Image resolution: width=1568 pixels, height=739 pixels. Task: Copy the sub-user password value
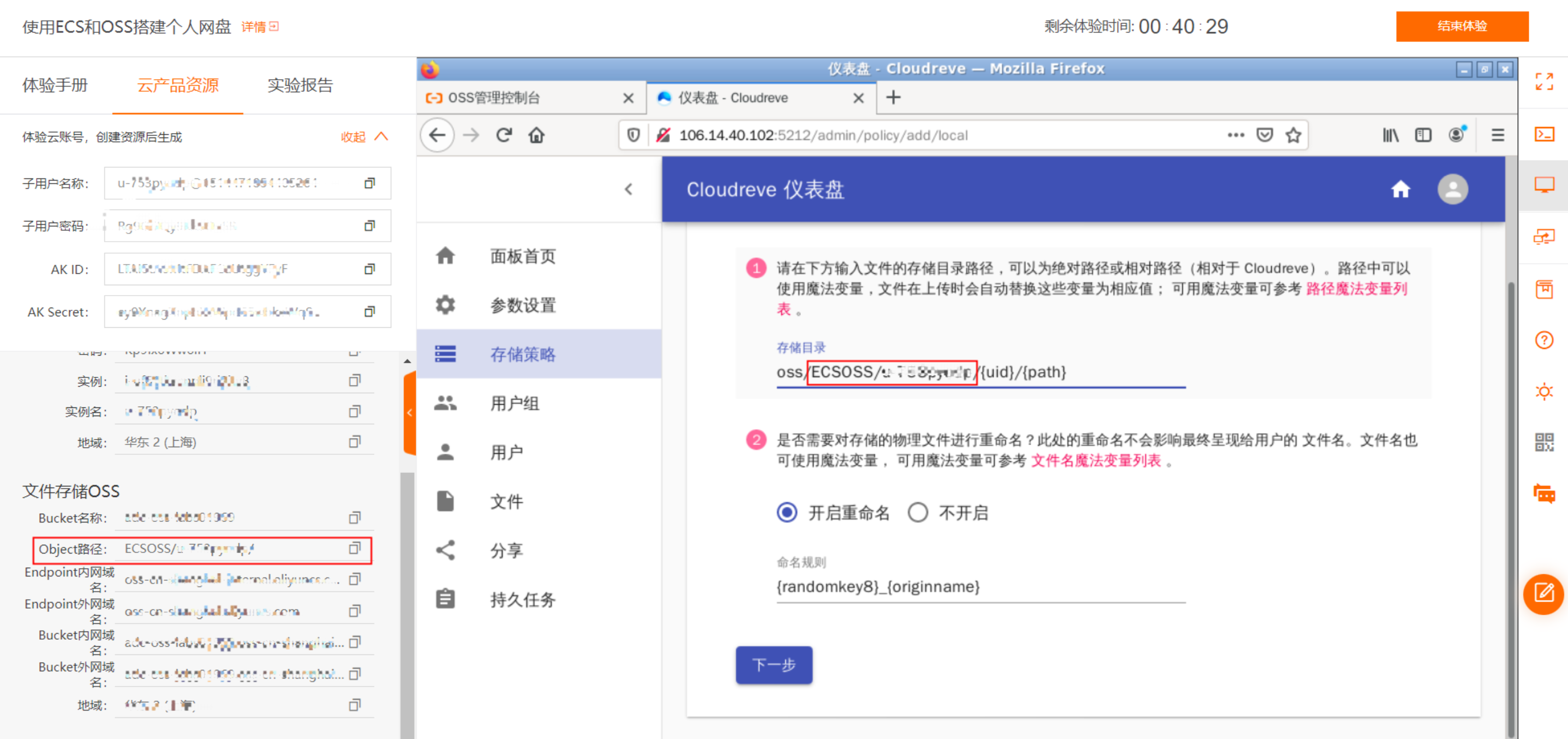[369, 226]
